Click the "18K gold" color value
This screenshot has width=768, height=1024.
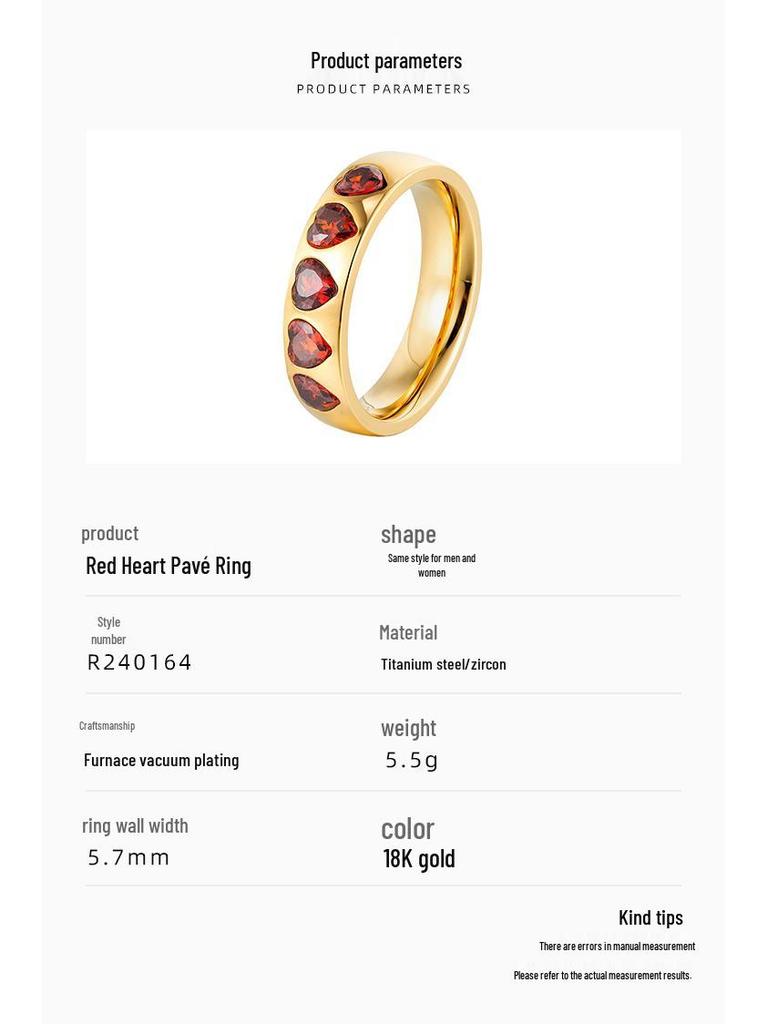point(419,858)
